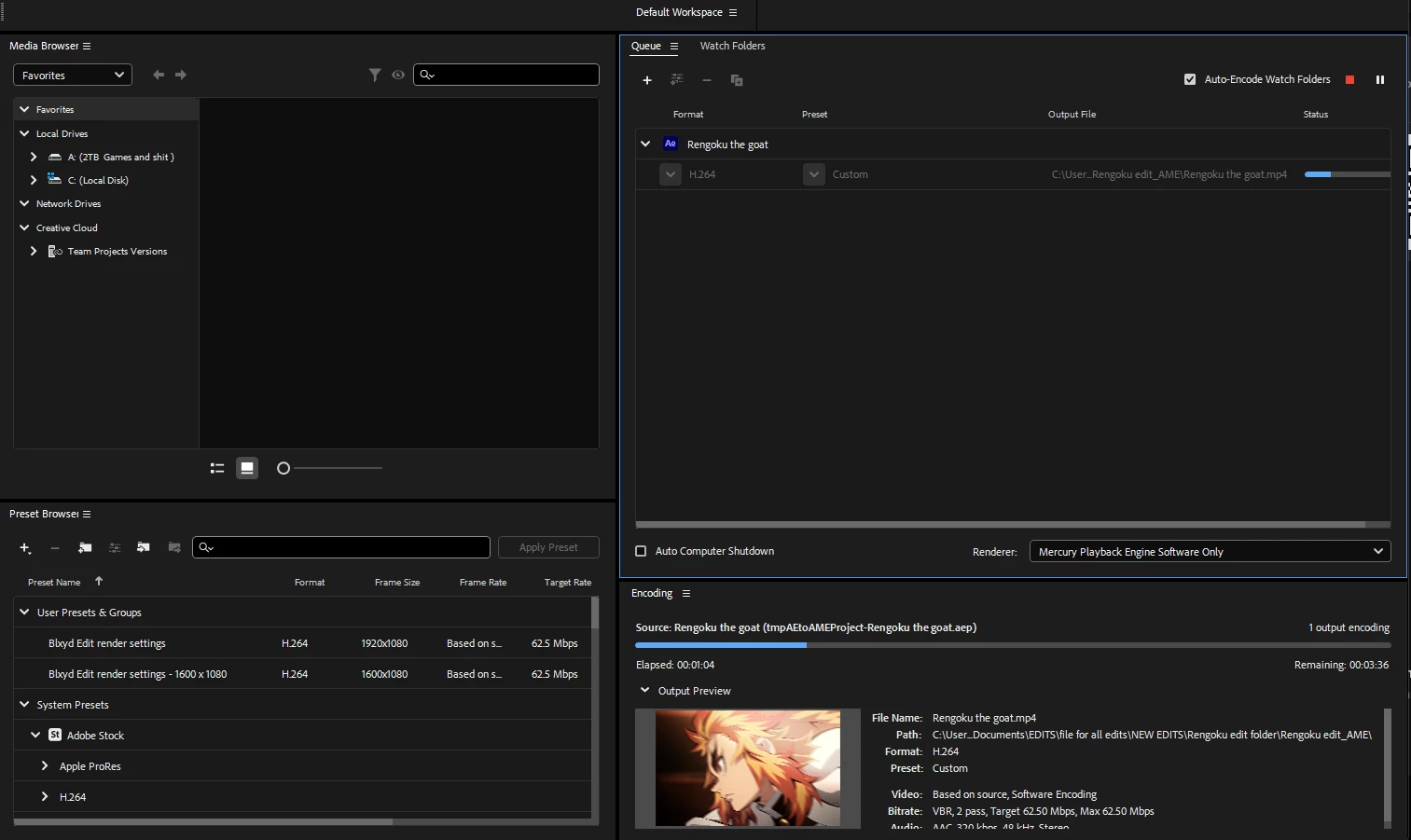Select the Preset Browser panel tab
1411x840 pixels.
(x=44, y=514)
